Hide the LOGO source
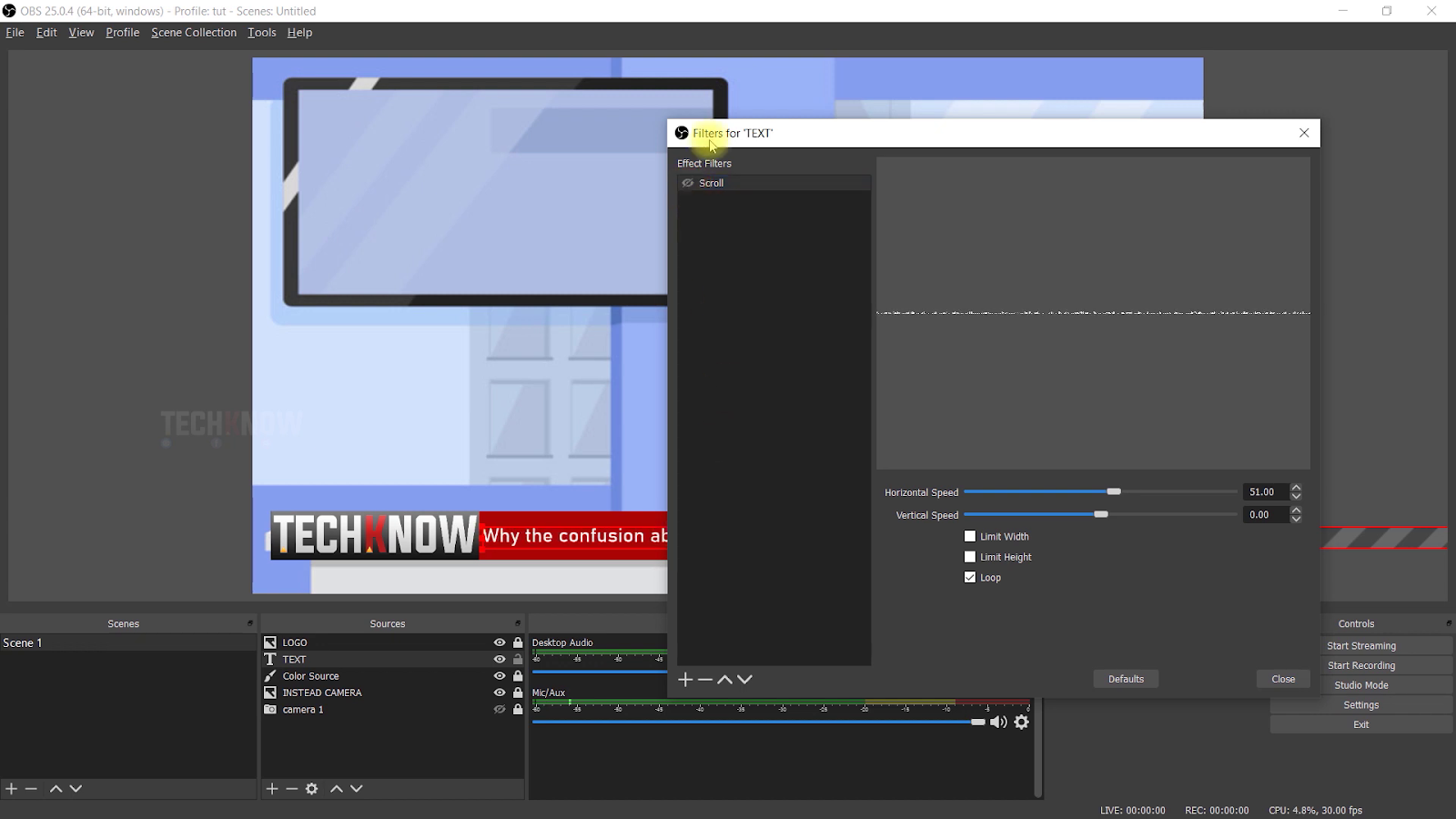This screenshot has width=1456, height=819. pos(500,642)
